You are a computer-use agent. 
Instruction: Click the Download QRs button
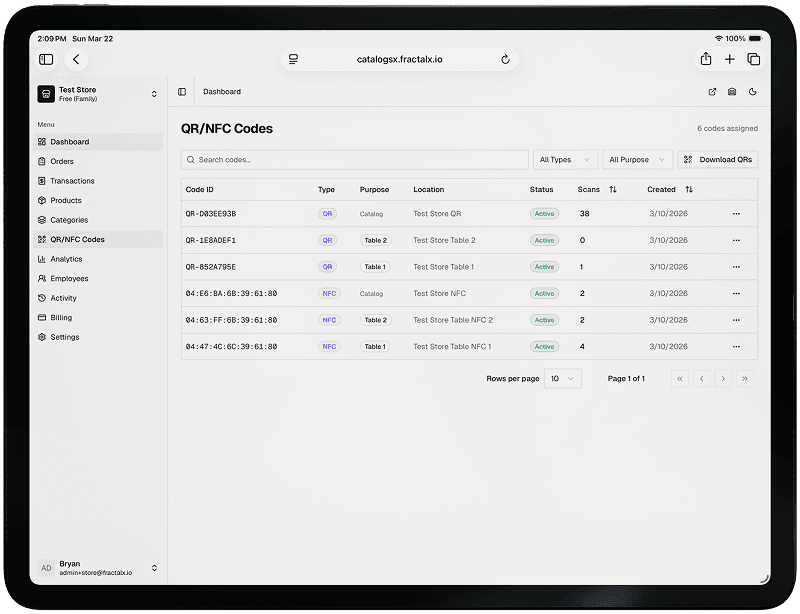pyautogui.click(x=717, y=160)
